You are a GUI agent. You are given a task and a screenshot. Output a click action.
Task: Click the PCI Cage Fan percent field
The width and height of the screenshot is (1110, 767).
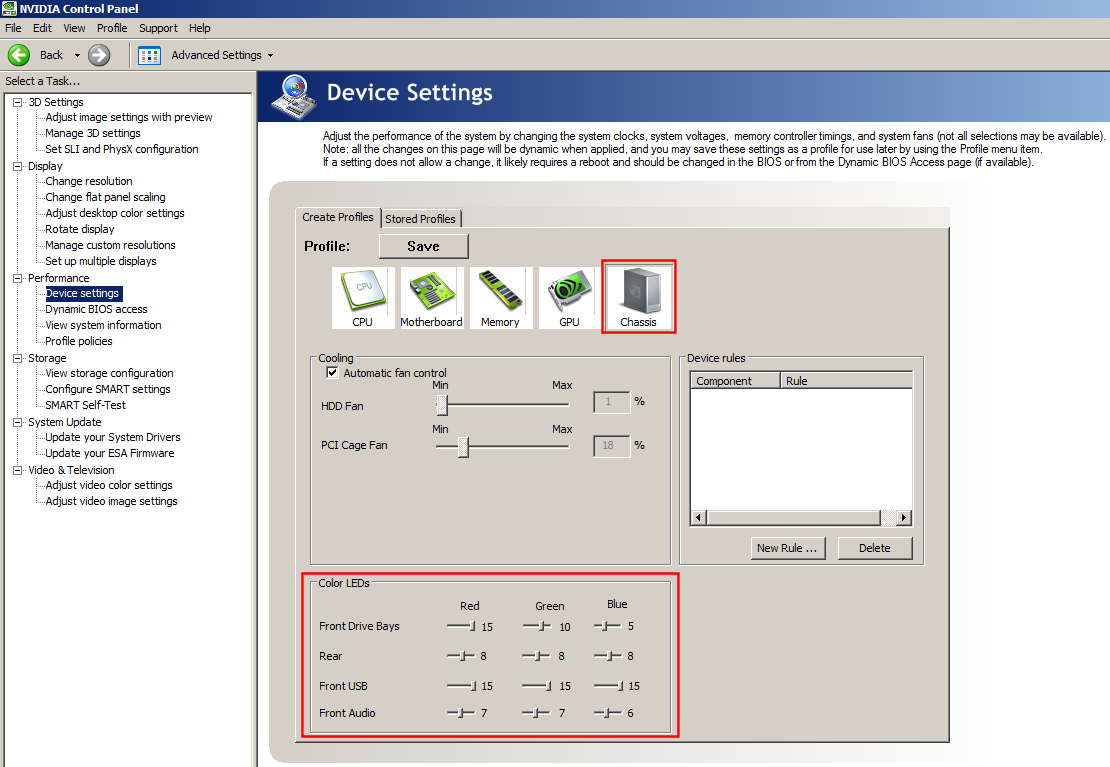pyautogui.click(x=612, y=446)
